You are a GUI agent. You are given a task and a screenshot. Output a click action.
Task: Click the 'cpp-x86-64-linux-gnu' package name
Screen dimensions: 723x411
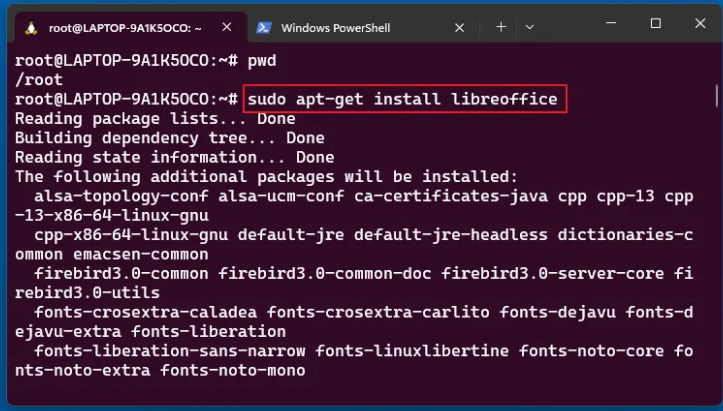[131, 235]
